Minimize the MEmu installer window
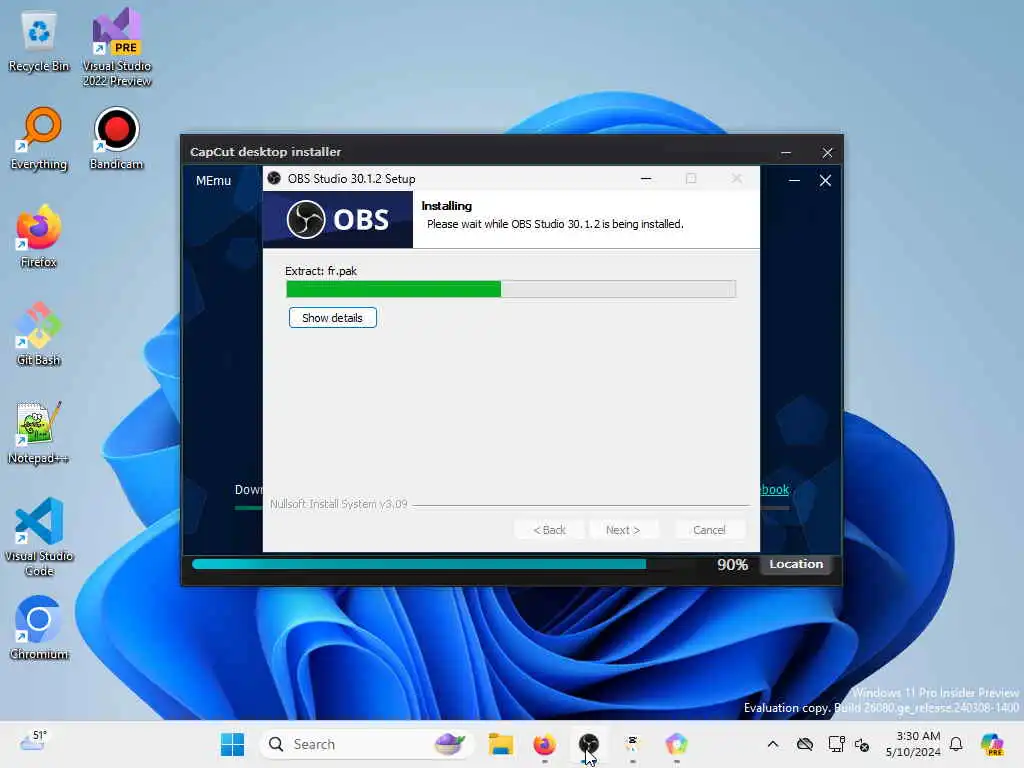 794,180
